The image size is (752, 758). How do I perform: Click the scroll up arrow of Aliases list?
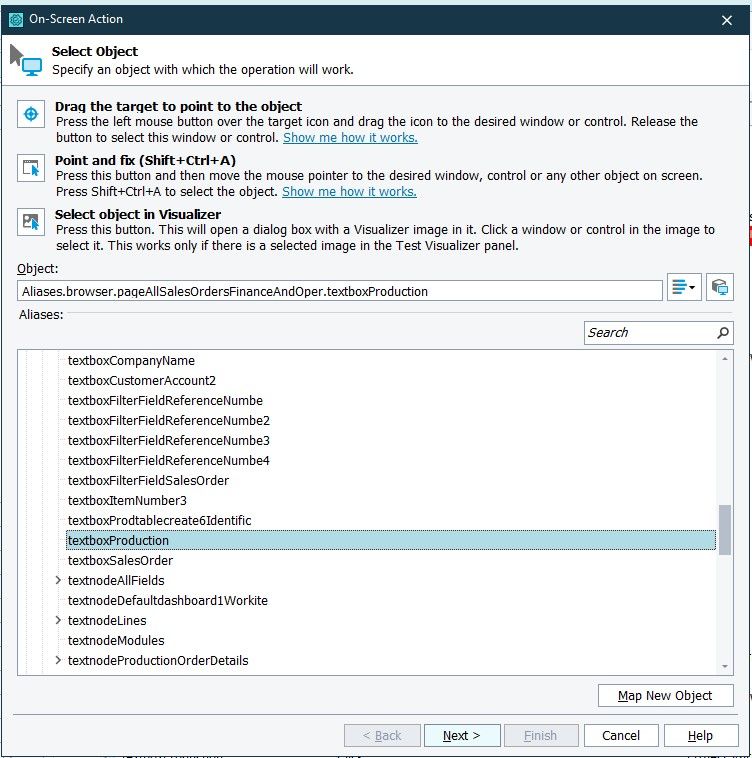[724, 359]
